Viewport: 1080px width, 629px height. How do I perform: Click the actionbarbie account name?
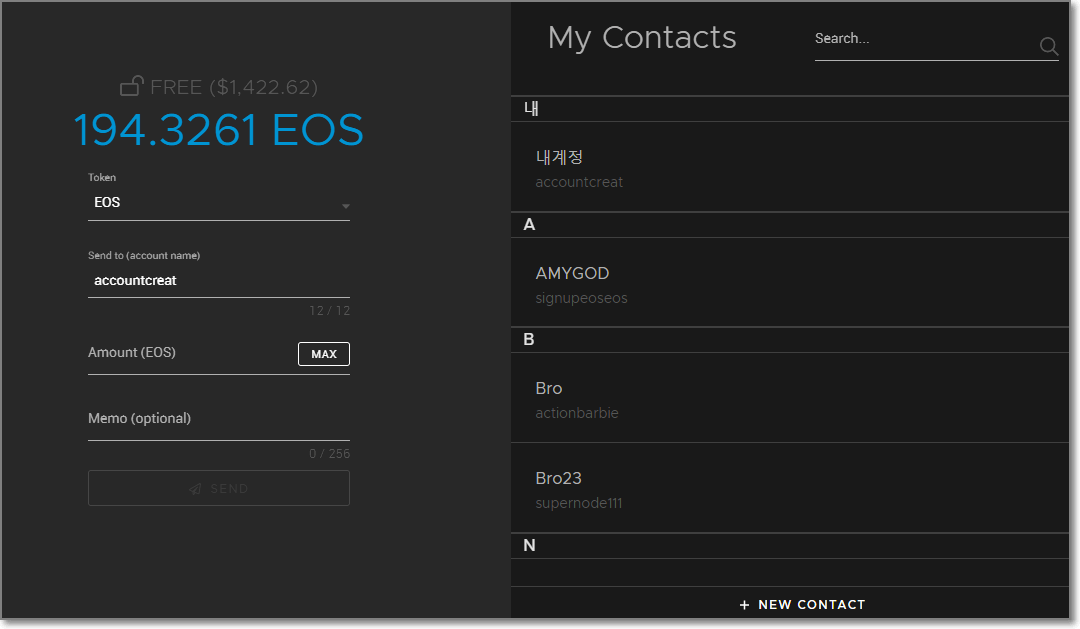577,413
